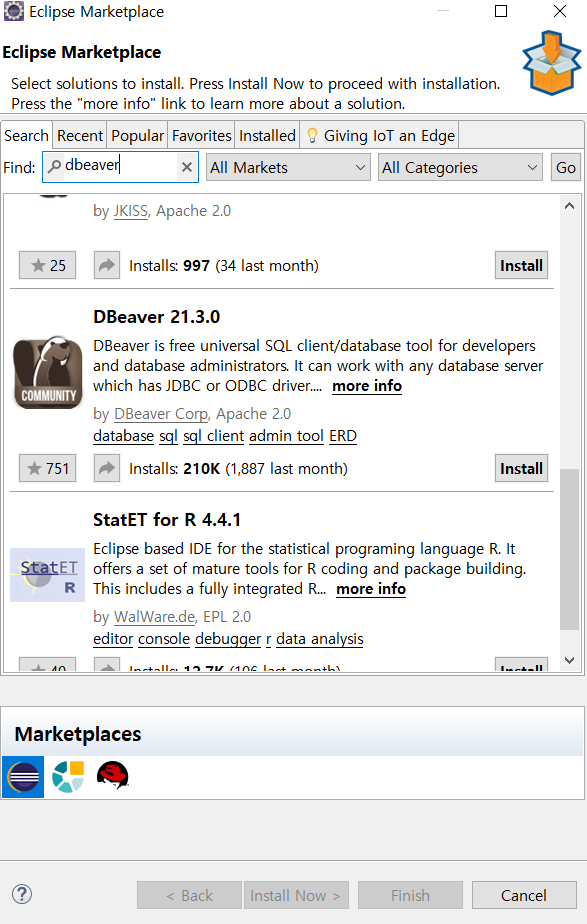Viewport: 587px width, 924px height.
Task: Switch to the Recent tab
Action: (x=80, y=136)
